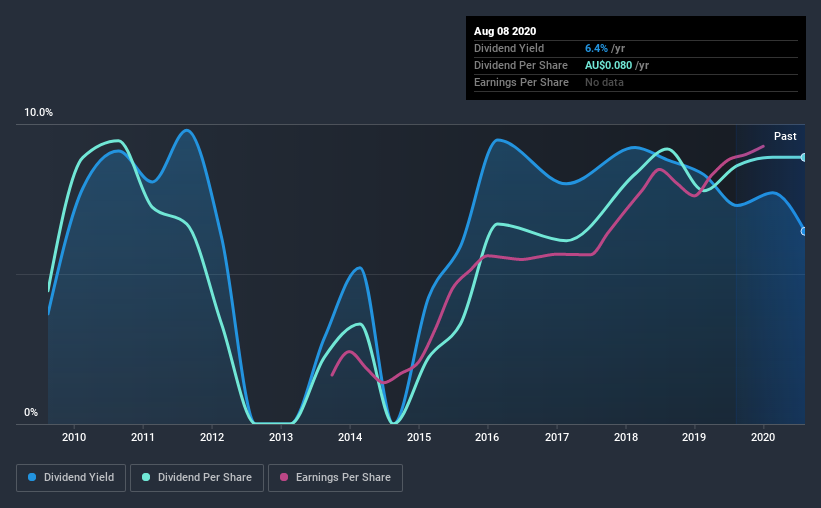The height and width of the screenshot is (508, 821).
Task: Click the tooltip Earnings Per Share row label
Action: 521,82
